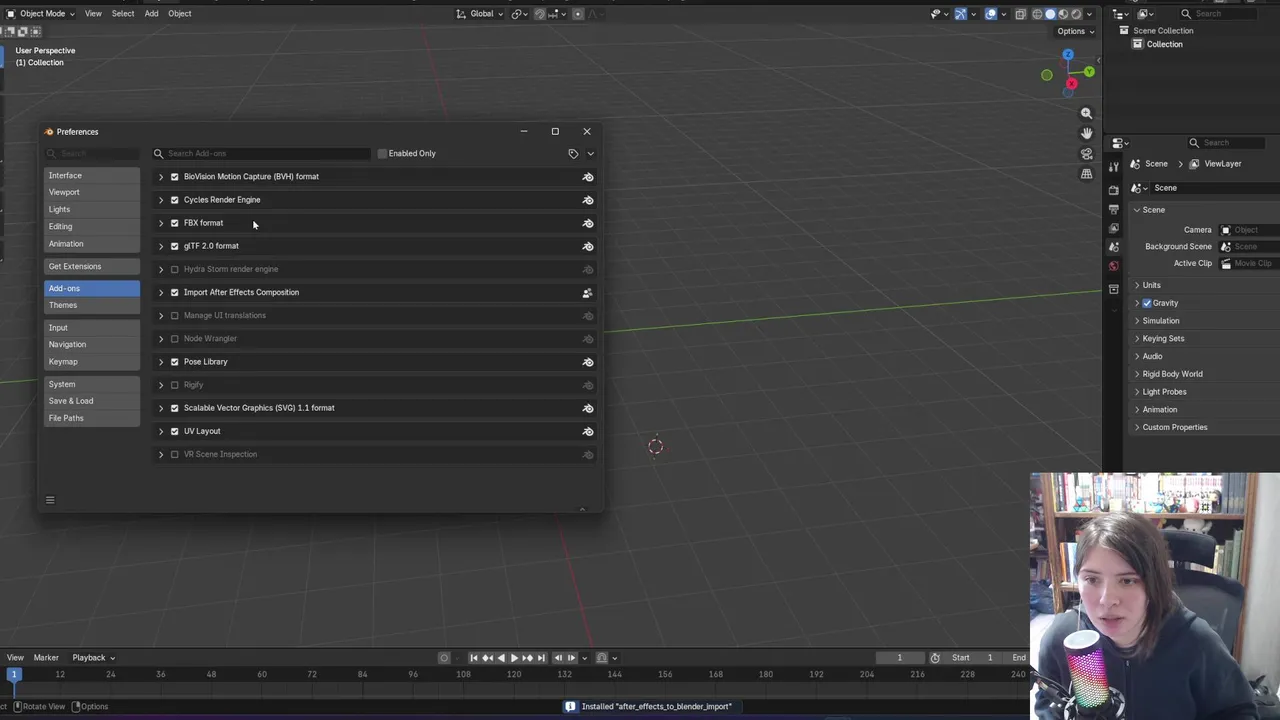Viewport: 1280px width, 720px height.
Task: Switch perspective/orthographic grid gizmo icon
Action: point(1087,174)
